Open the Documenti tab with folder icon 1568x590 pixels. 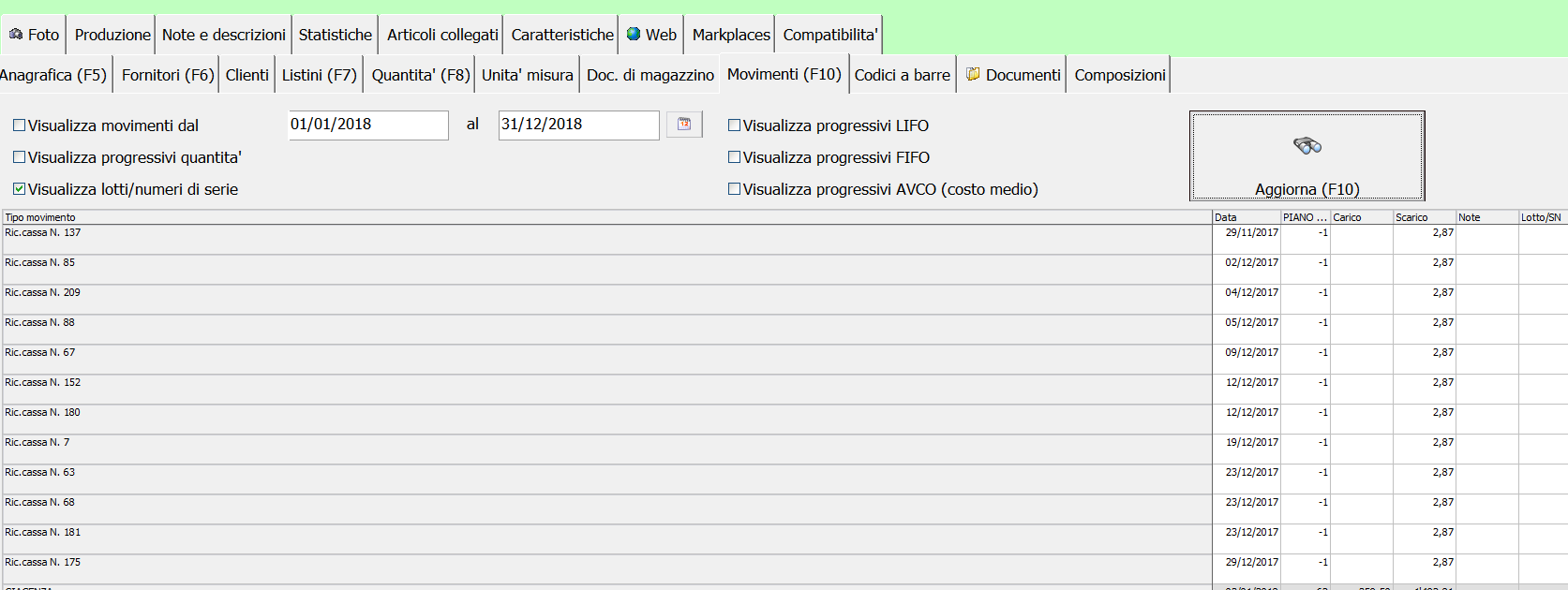[x=1012, y=75]
